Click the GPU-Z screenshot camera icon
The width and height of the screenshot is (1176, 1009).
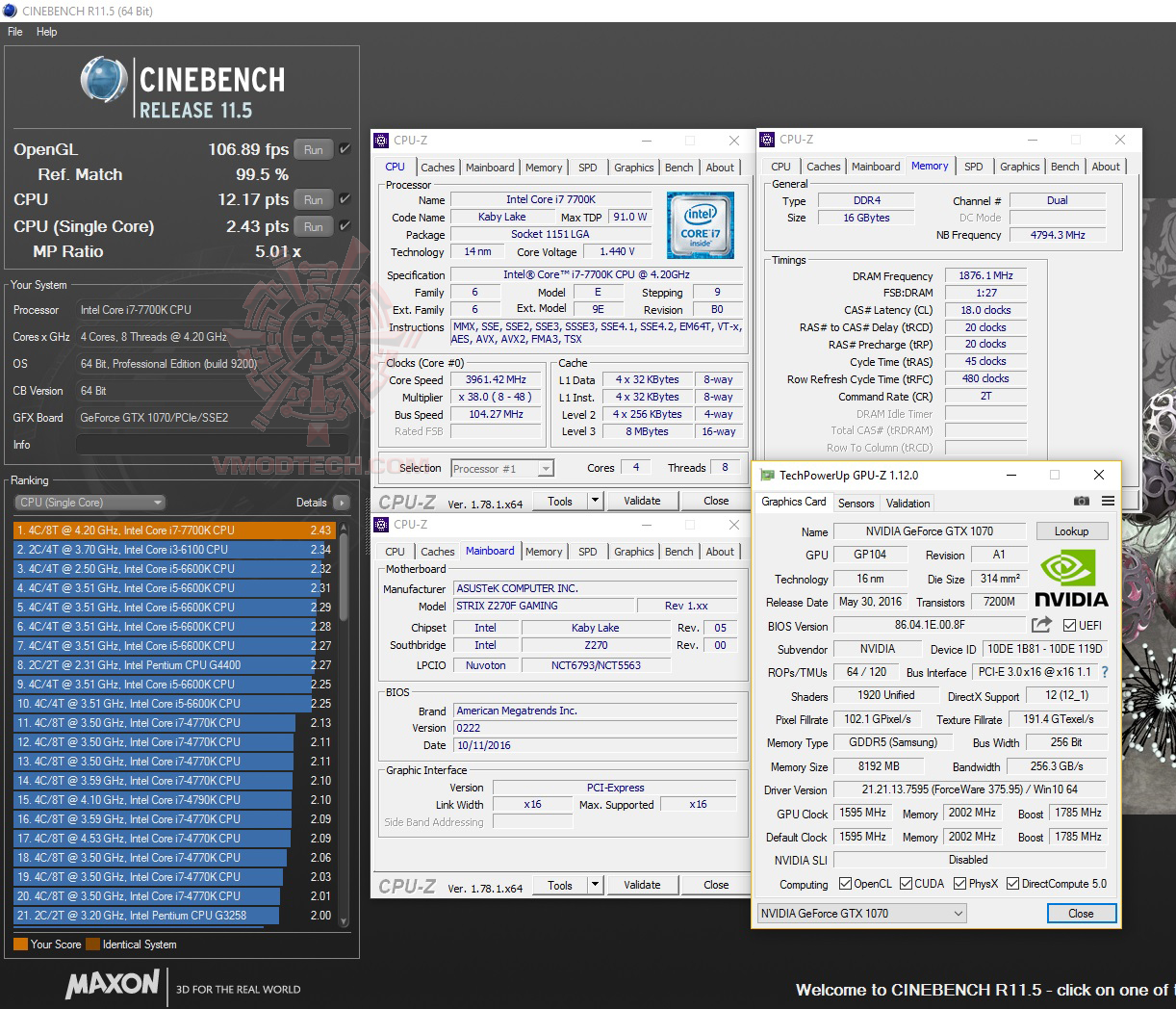(x=1082, y=502)
